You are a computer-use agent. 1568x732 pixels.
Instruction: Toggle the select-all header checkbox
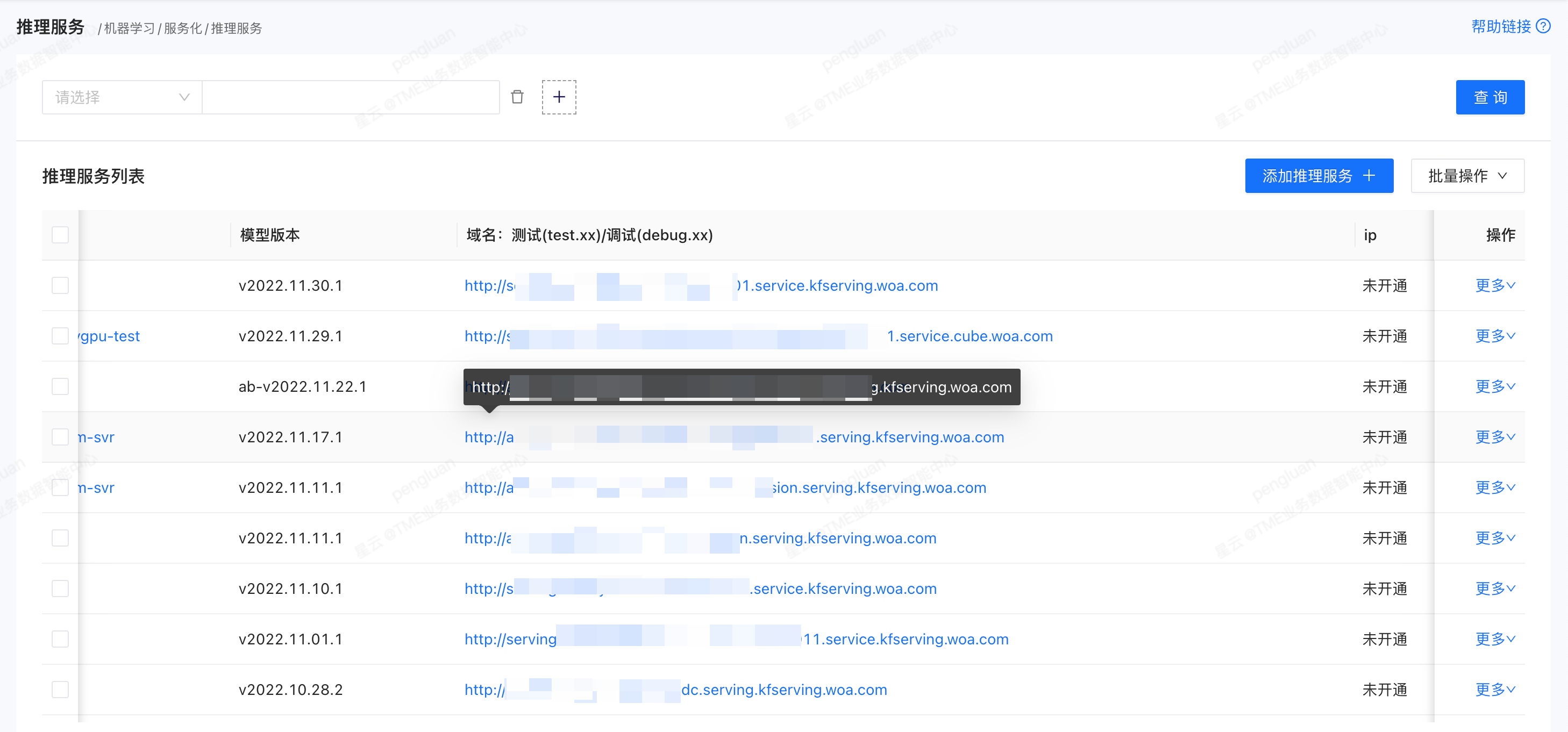coord(60,235)
